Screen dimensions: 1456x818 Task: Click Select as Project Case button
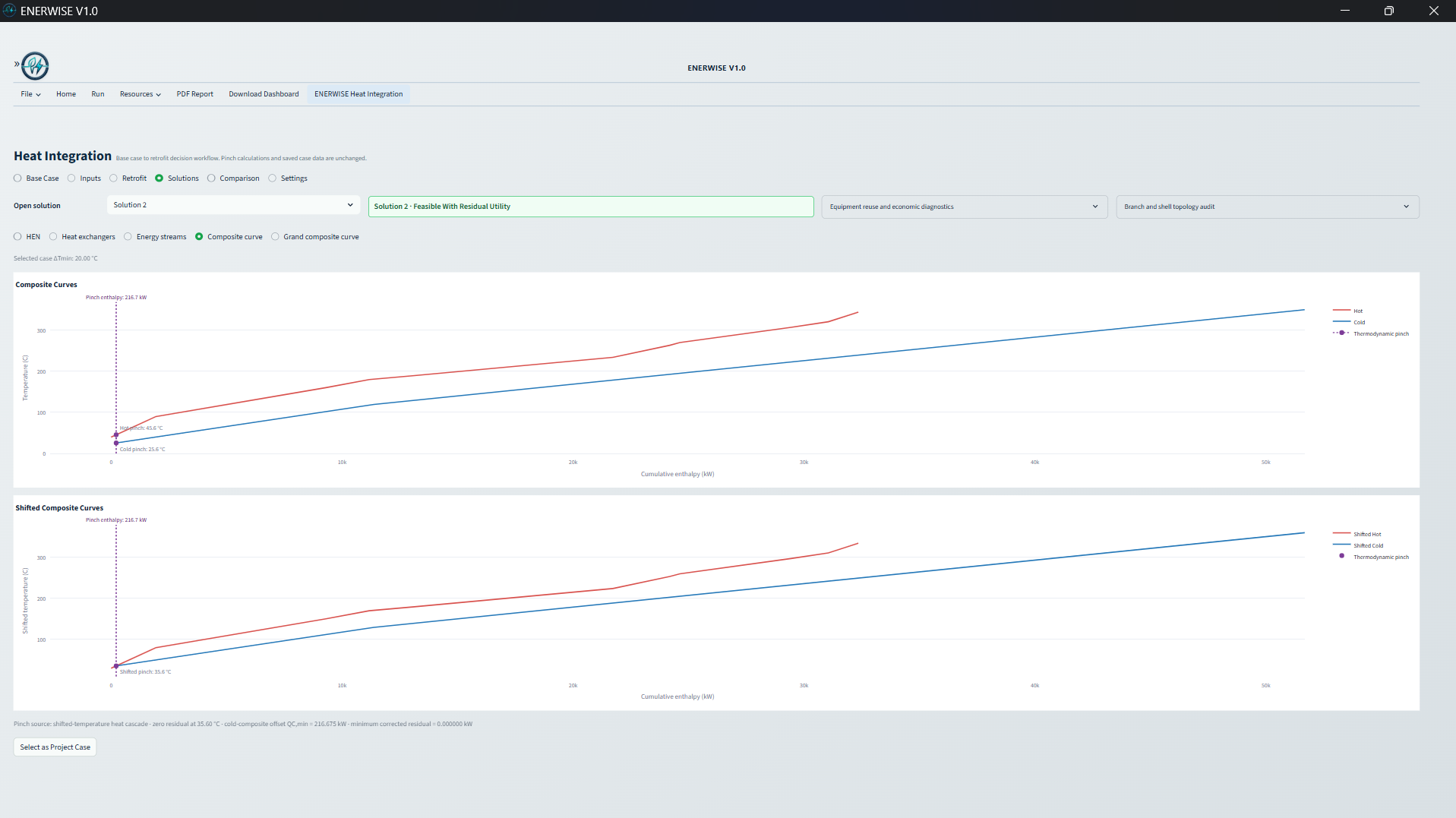55,747
